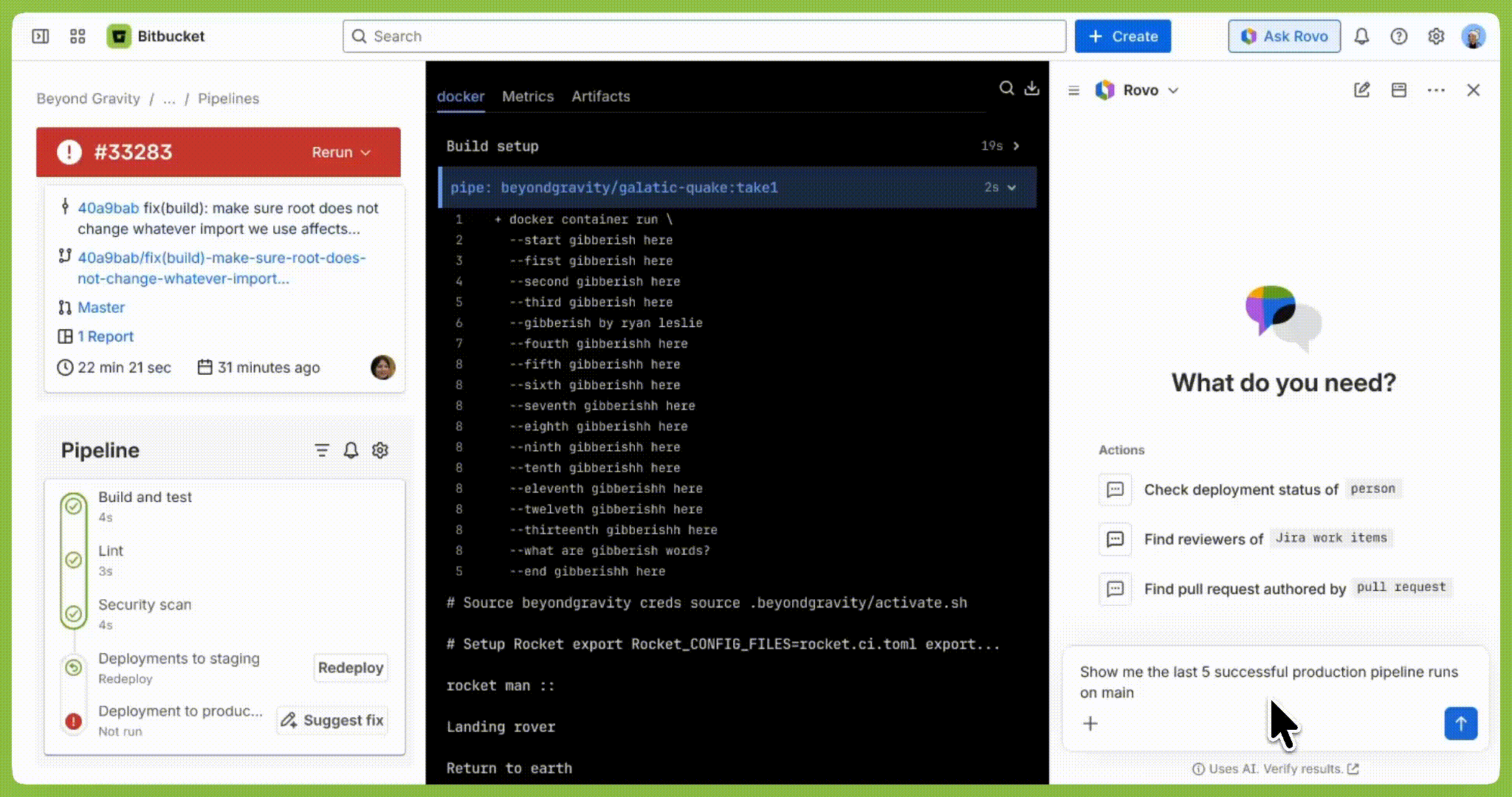Click the Security scan success icon

(73, 613)
